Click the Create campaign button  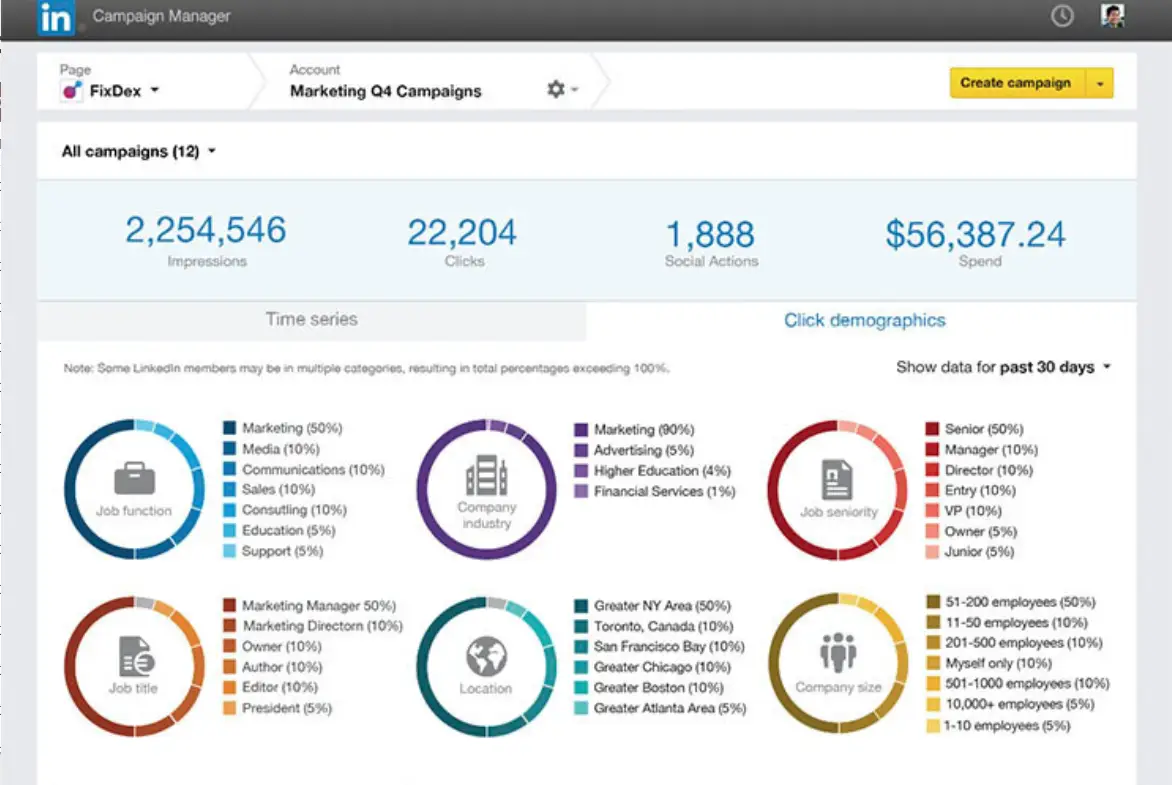(x=1015, y=84)
